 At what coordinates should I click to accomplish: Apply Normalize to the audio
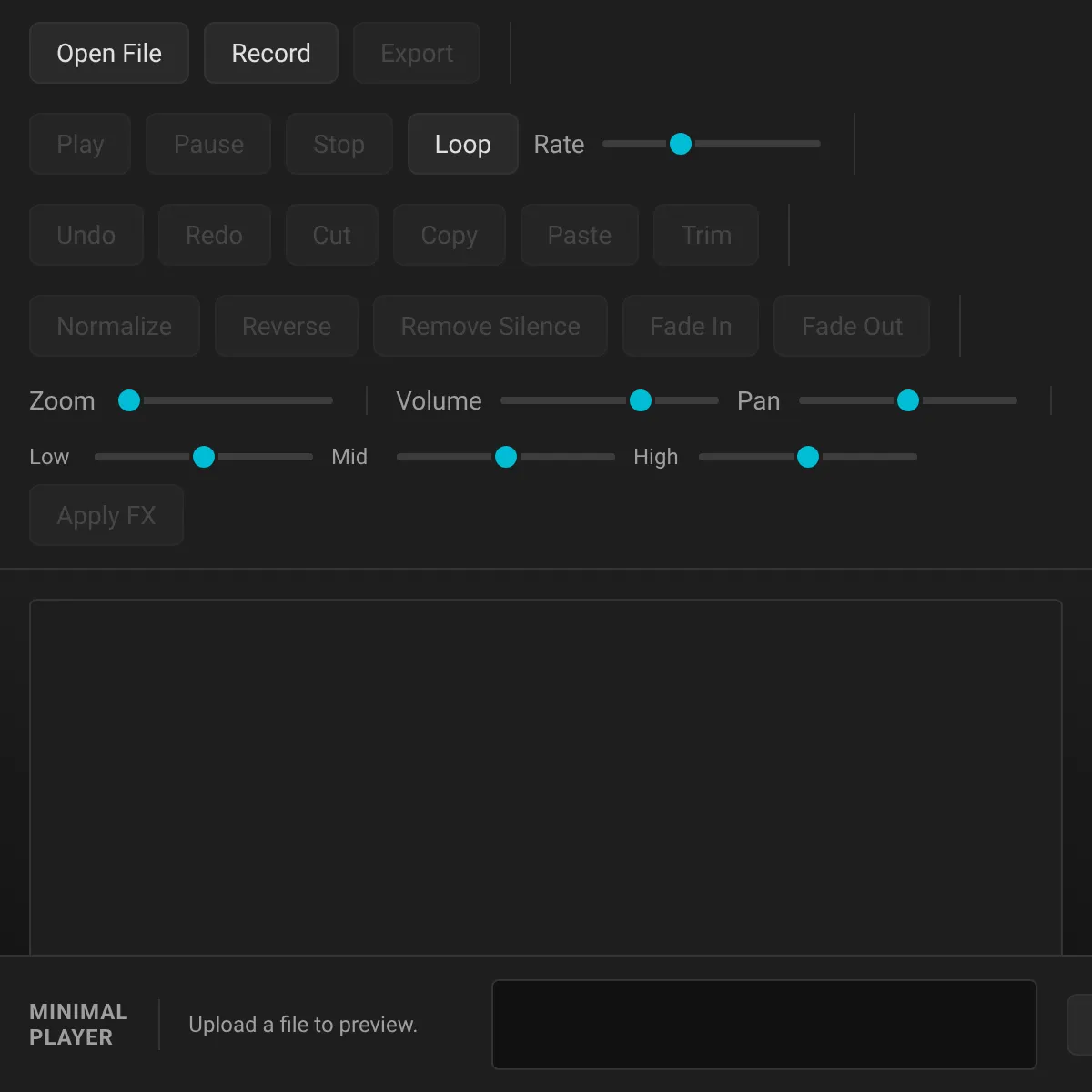tap(115, 326)
